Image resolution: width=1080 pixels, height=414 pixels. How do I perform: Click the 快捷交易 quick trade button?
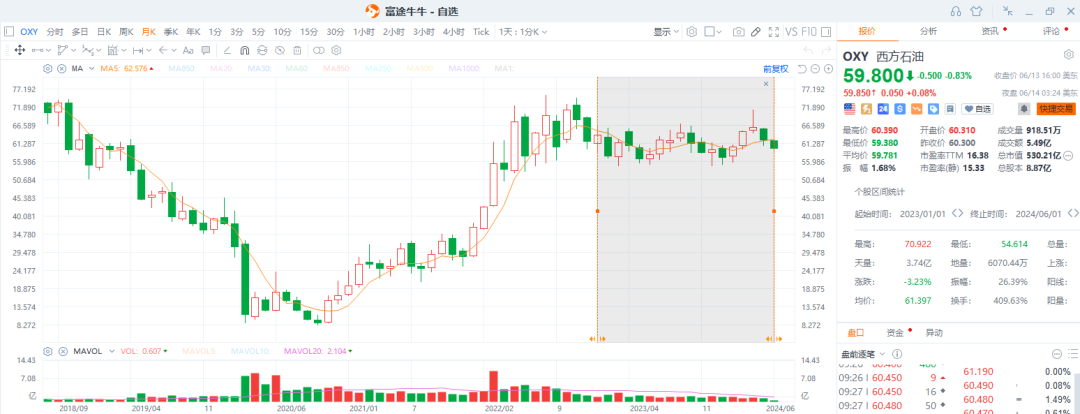pos(1057,109)
